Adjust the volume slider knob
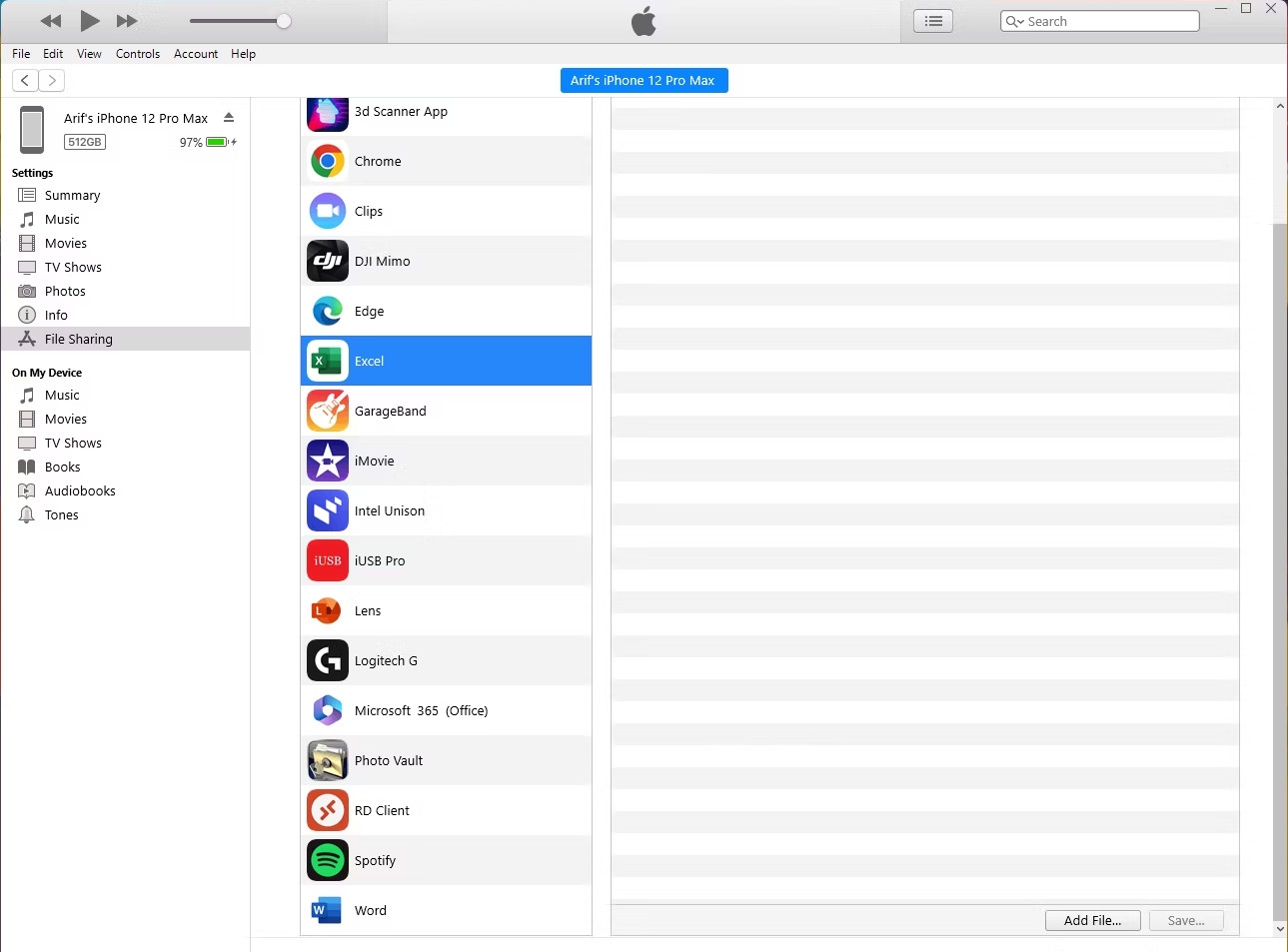Viewport: 1288px width, 952px height. point(284,21)
